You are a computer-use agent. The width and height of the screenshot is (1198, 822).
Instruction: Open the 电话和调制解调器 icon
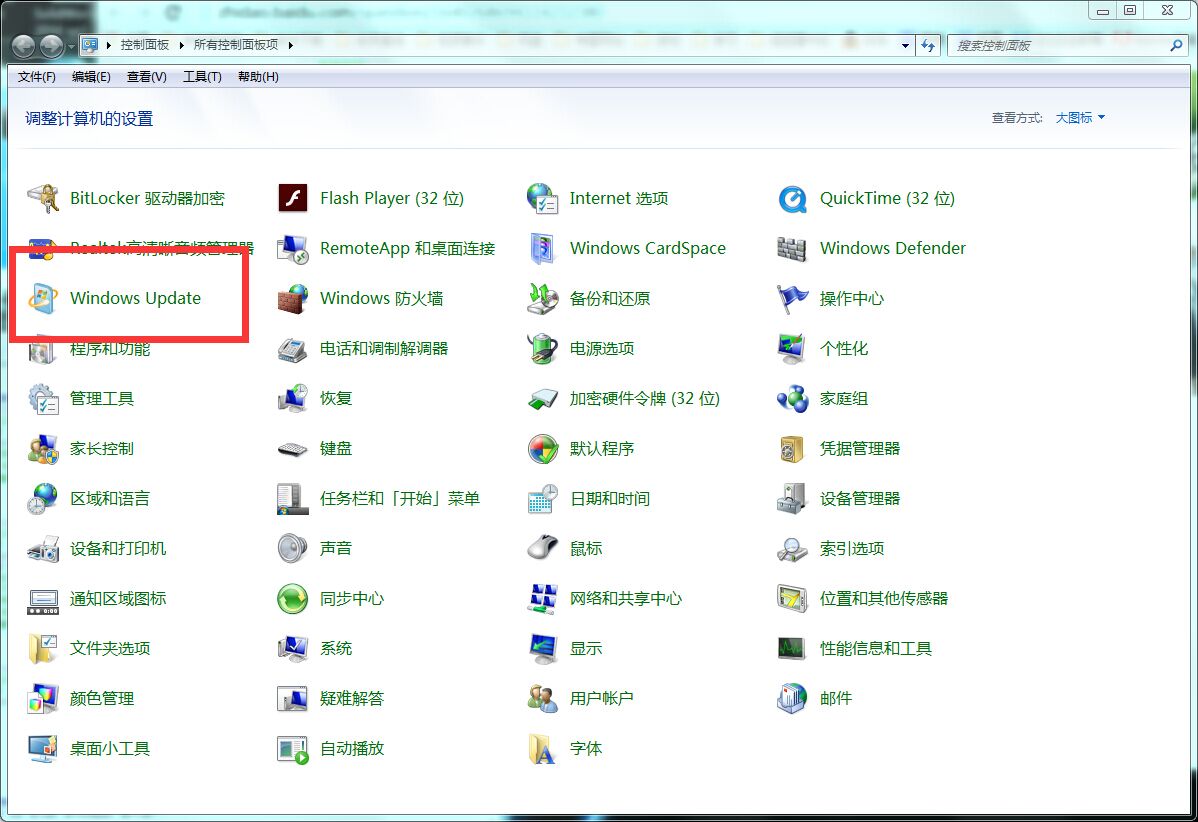point(293,349)
